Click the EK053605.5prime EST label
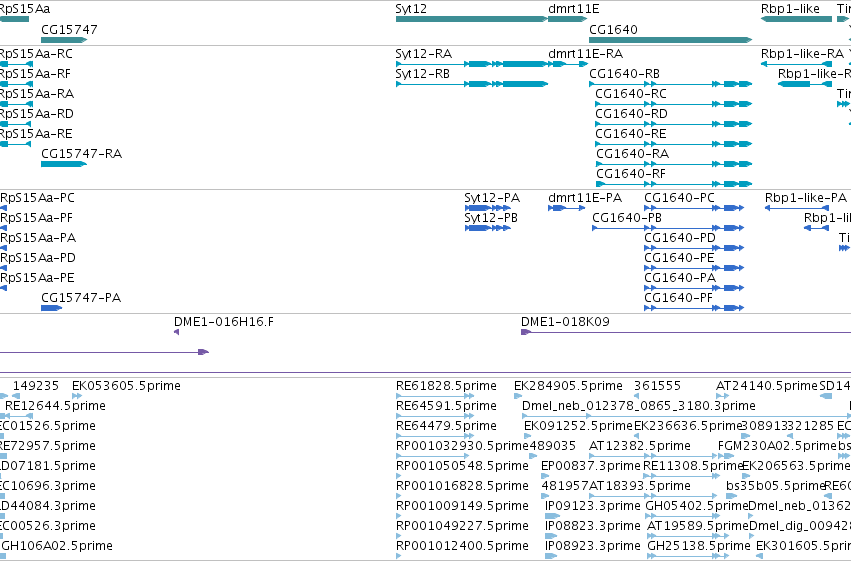Screen dimensions: 851x561 point(126,386)
